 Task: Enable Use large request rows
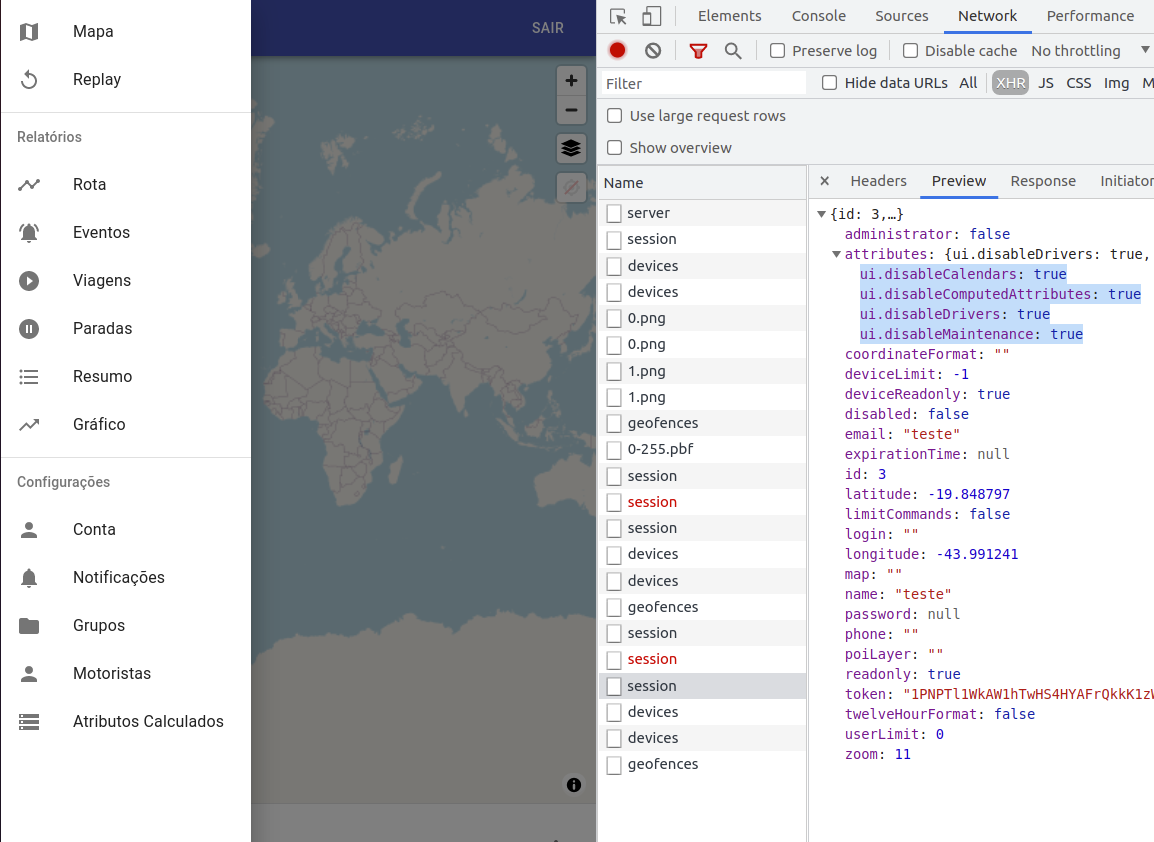(613, 116)
